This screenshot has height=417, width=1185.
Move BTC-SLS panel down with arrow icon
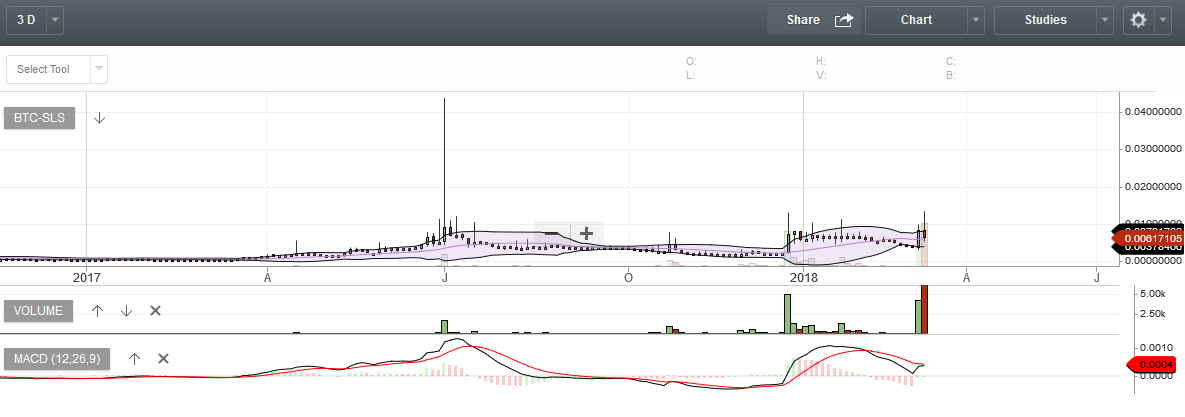click(x=100, y=118)
